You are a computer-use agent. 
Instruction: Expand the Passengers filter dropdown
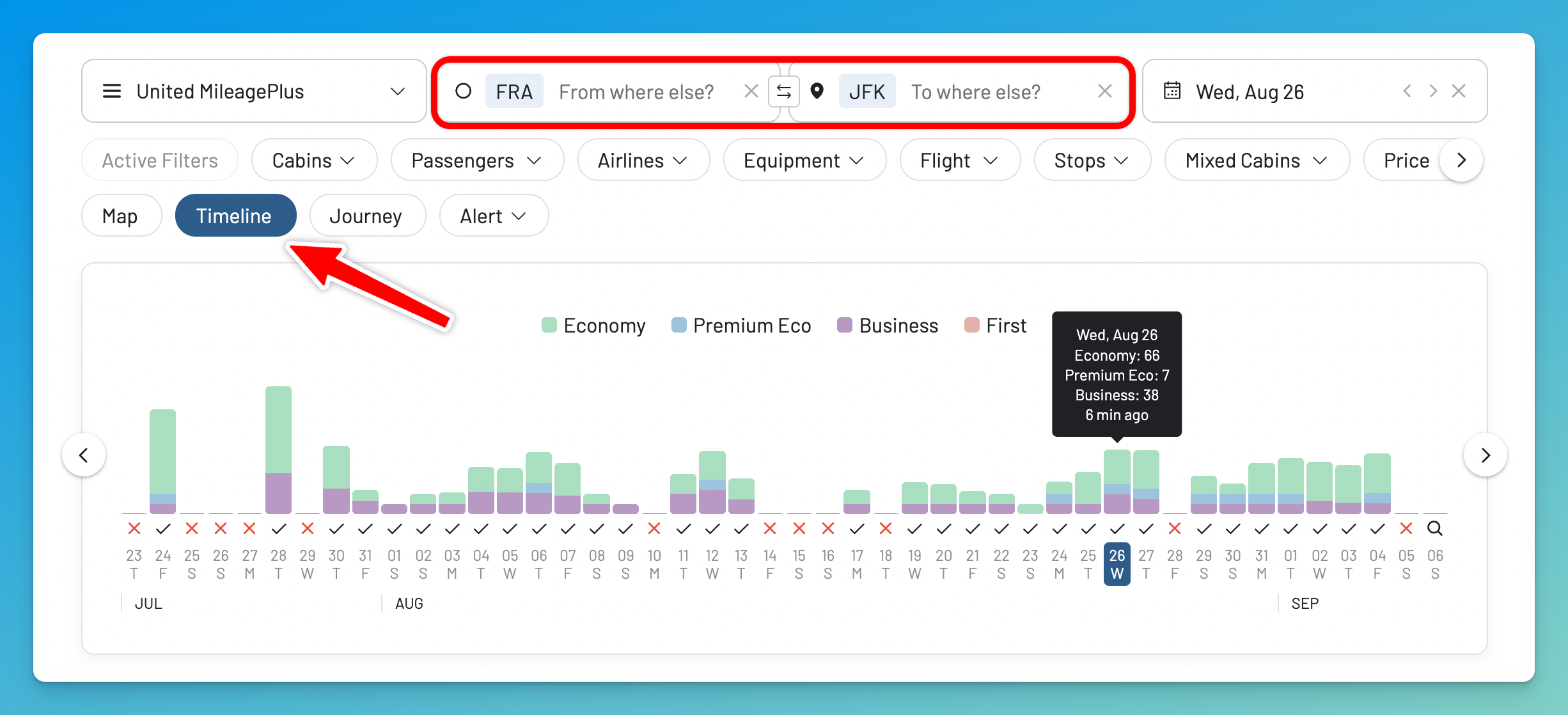[477, 160]
